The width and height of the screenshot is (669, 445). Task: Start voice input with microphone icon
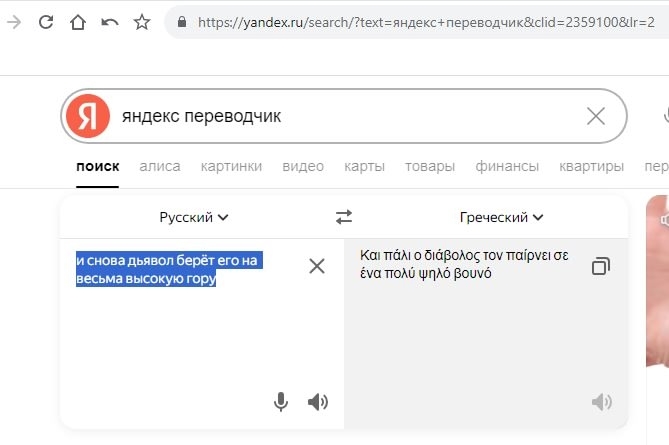(281, 402)
